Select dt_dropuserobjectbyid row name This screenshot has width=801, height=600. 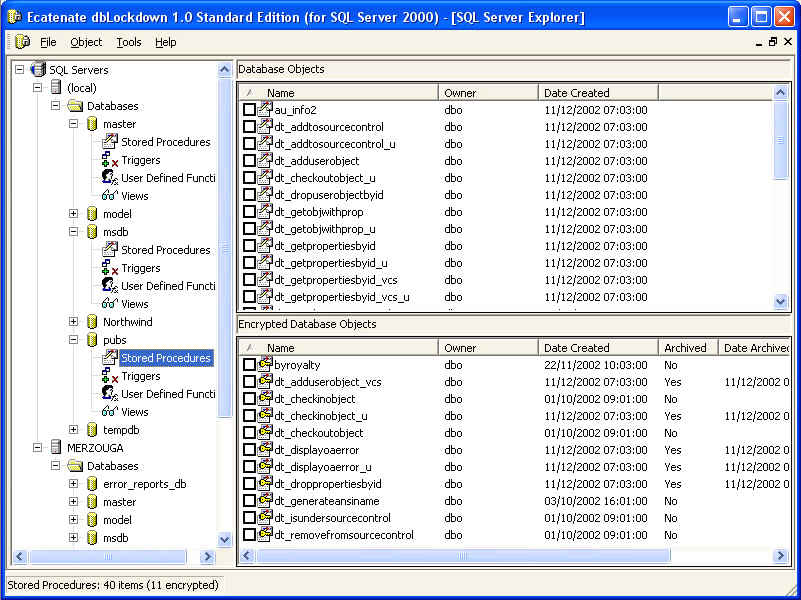pyautogui.click(x=329, y=195)
